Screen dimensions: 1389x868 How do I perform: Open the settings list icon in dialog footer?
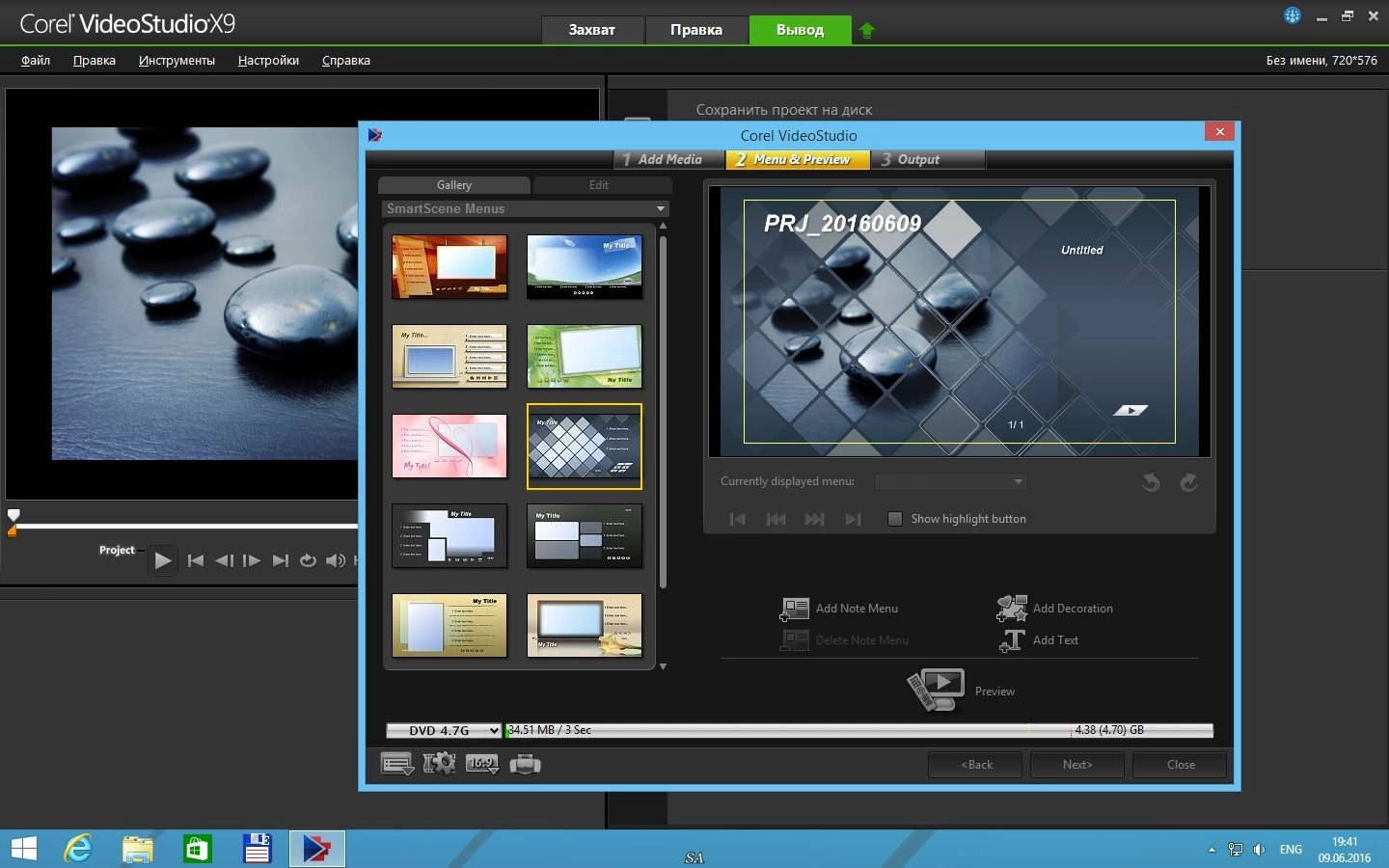click(x=397, y=765)
